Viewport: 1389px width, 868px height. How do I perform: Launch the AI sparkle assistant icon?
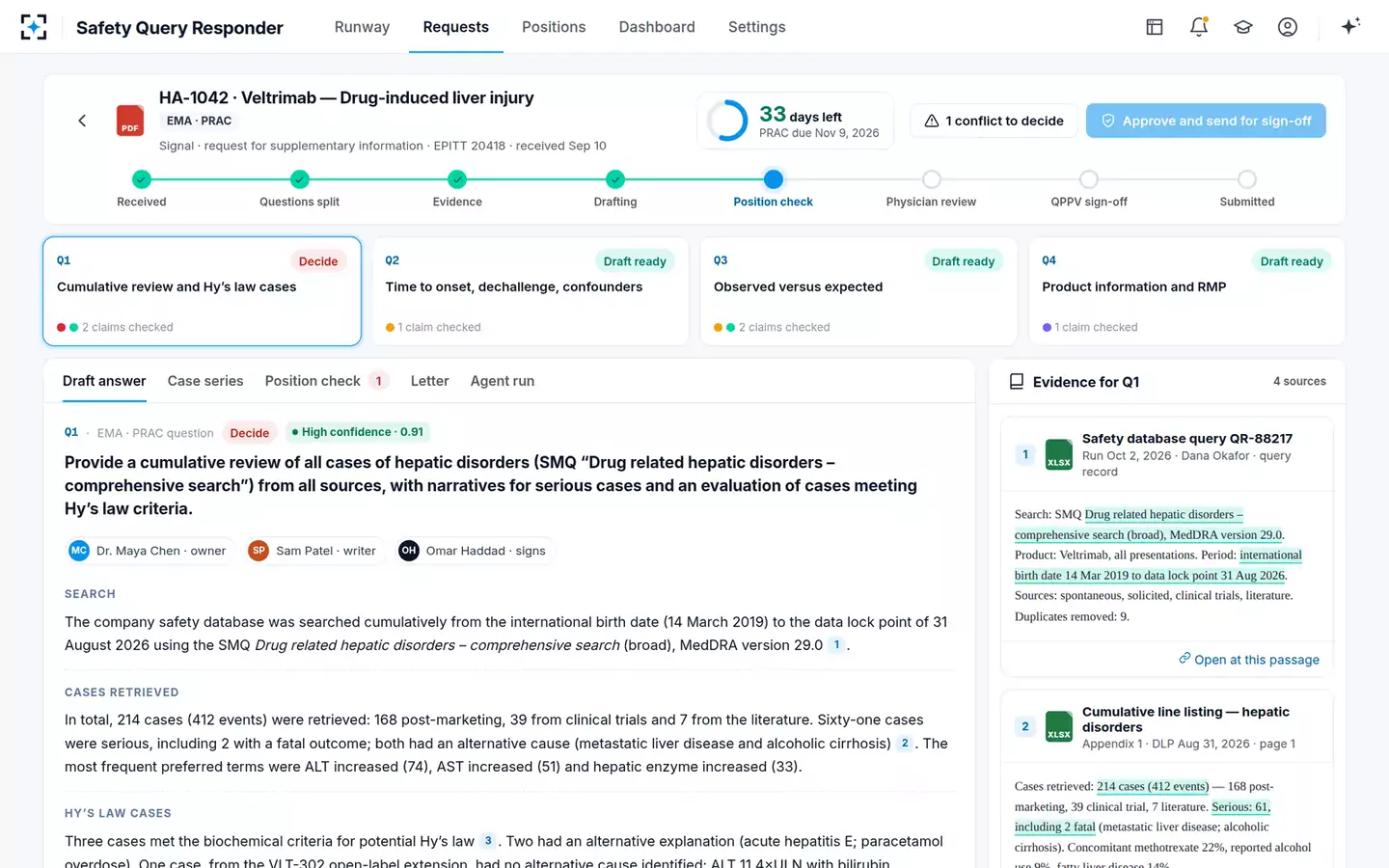point(1350,26)
